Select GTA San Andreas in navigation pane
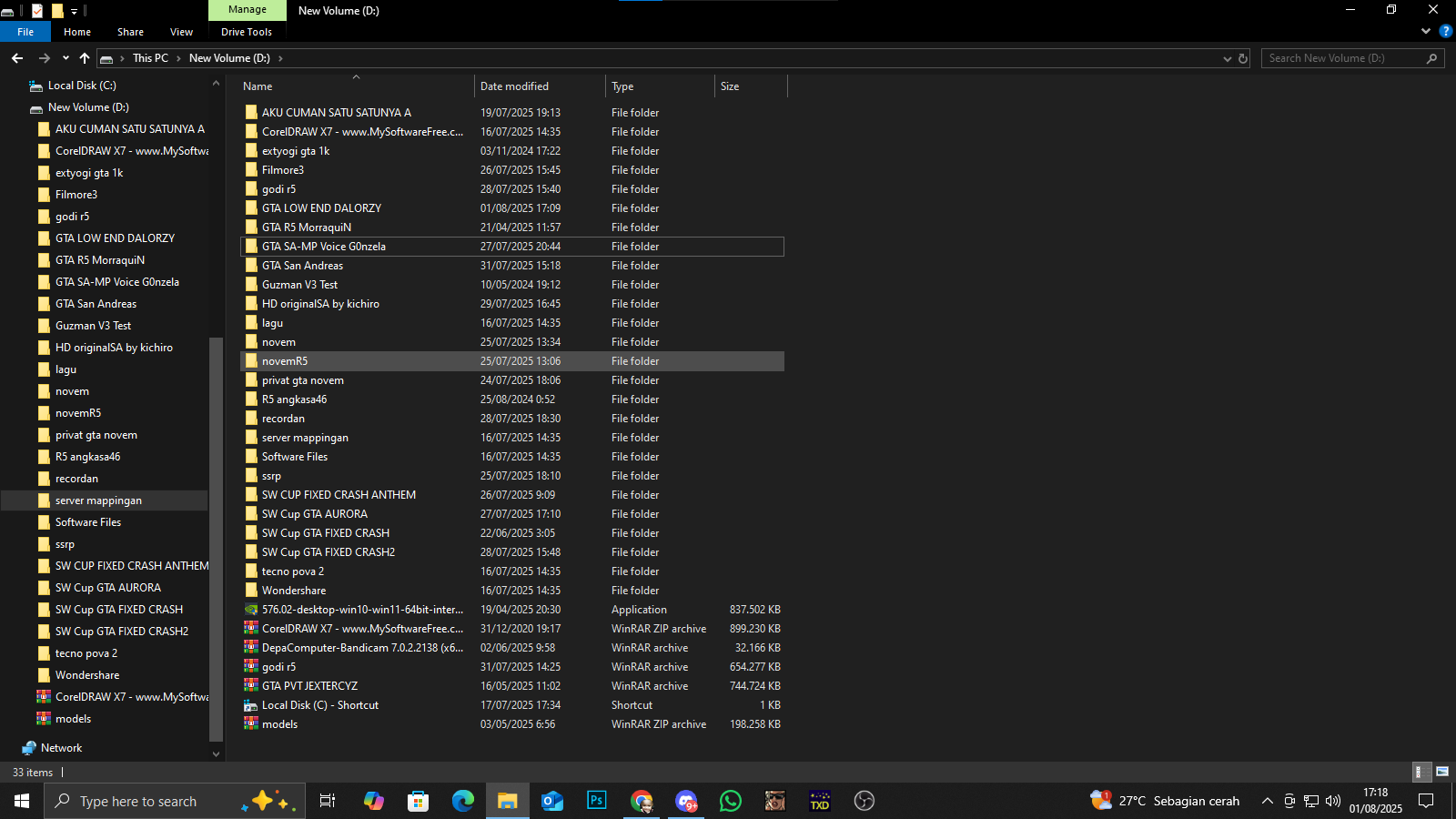The height and width of the screenshot is (819, 1456). [x=96, y=304]
